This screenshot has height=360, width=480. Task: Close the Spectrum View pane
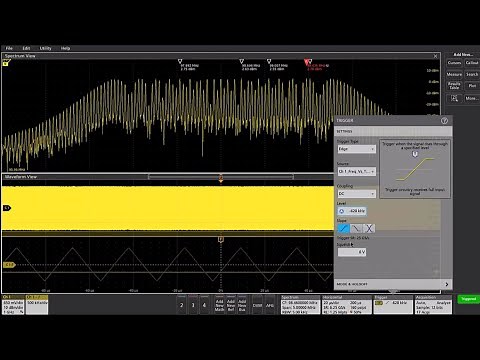point(435,56)
